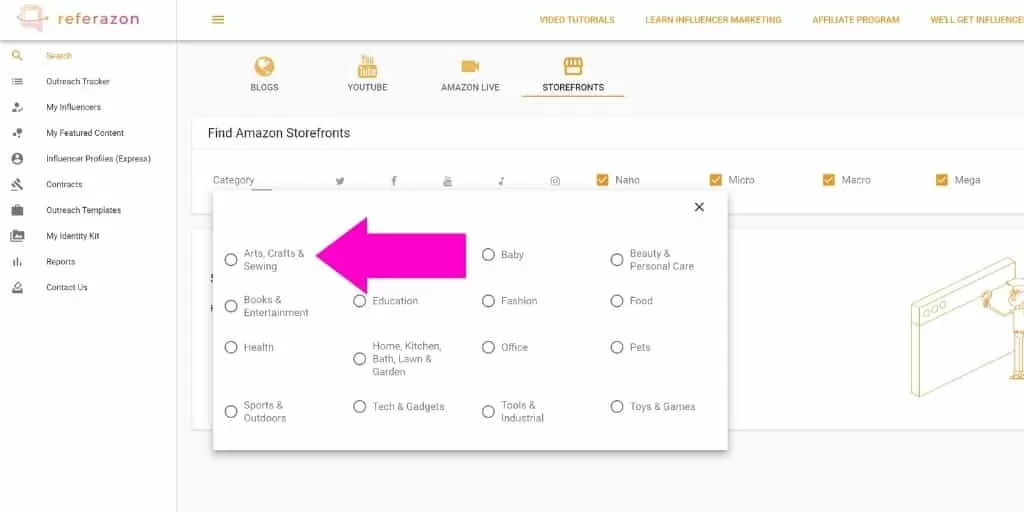Open My Featured Content in sidebar
1024x512 pixels.
pos(85,133)
